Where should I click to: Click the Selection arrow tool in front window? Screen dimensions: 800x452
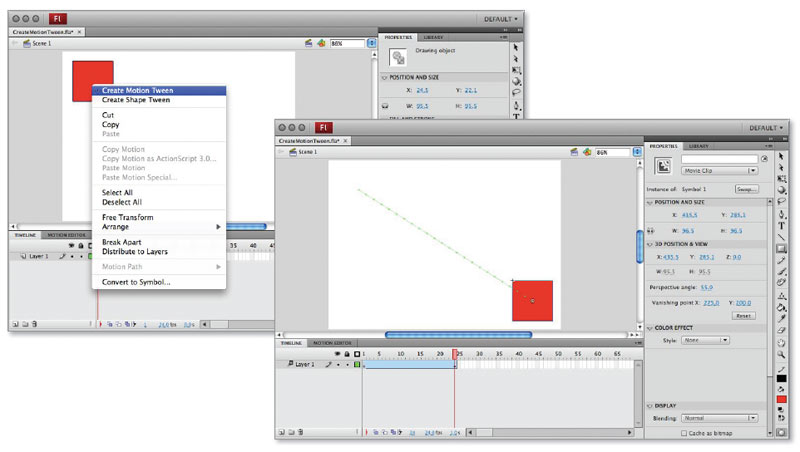(781, 156)
